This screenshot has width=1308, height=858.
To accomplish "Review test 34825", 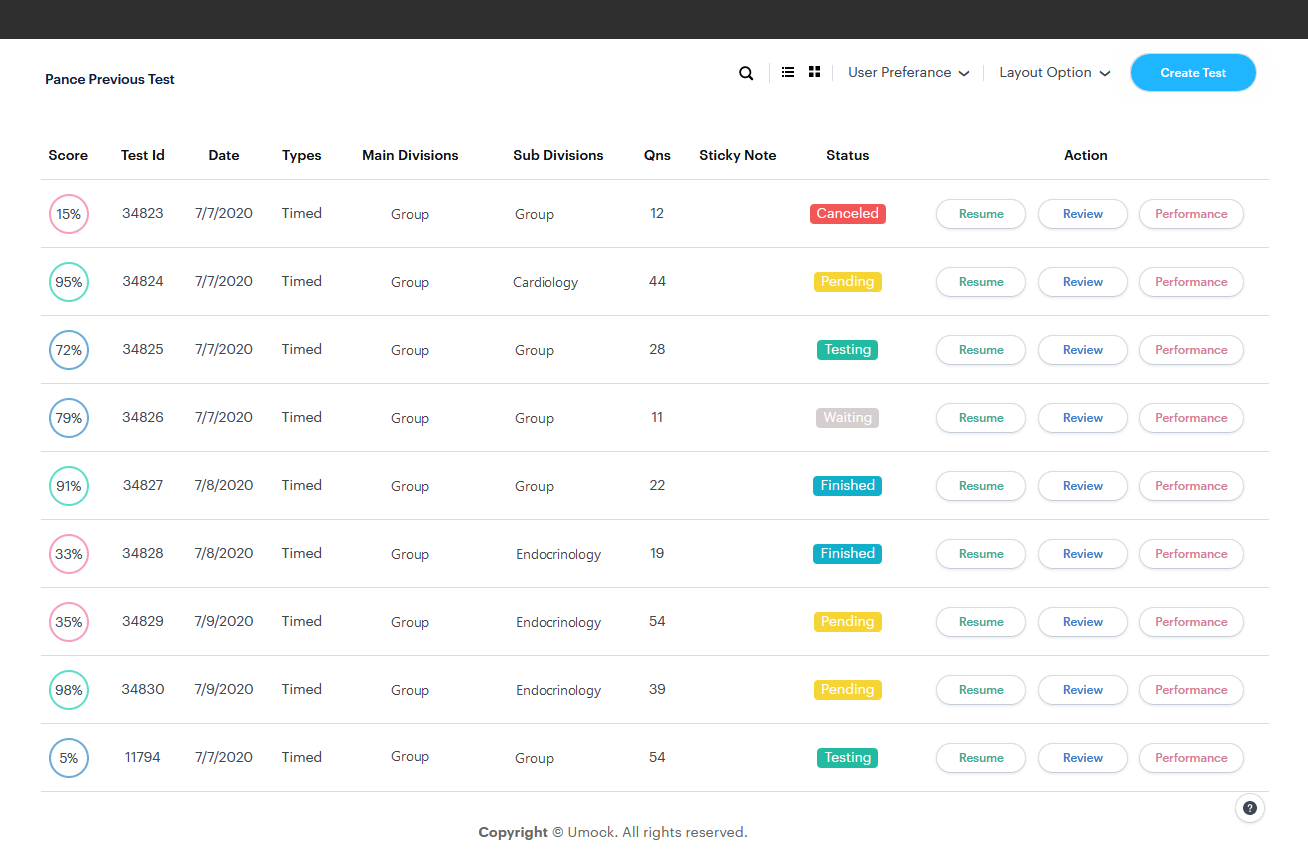I will [x=1083, y=350].
